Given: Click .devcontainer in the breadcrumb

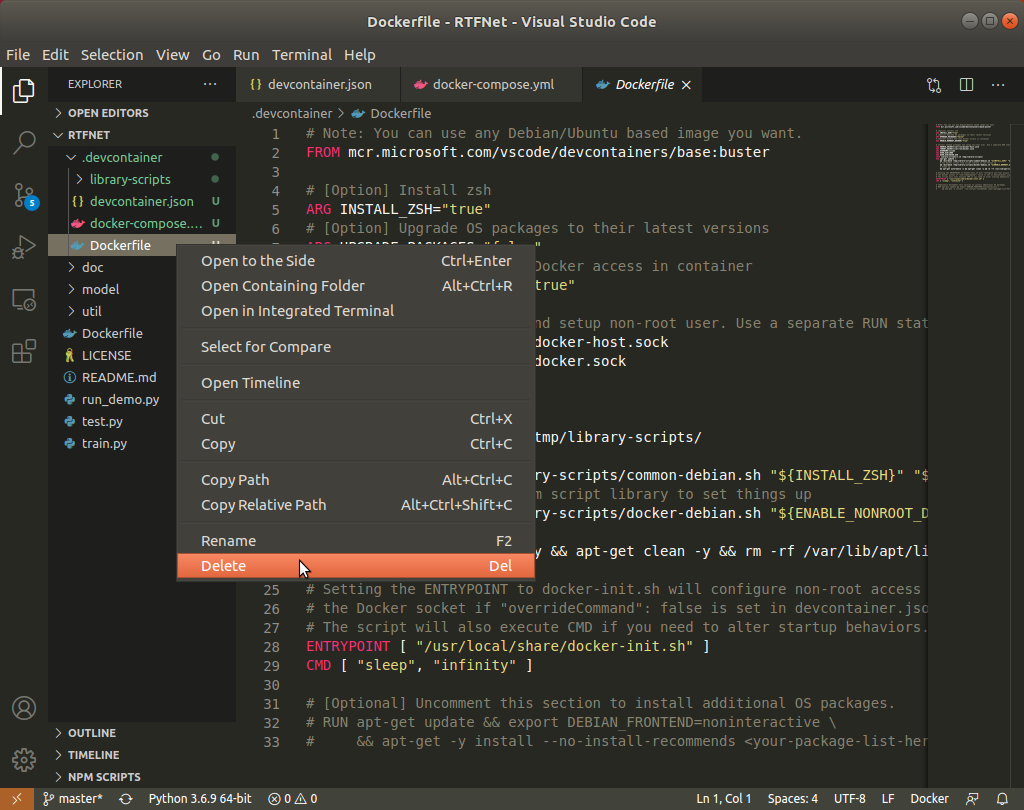Looking at the screenshot, I should [292, 114].
